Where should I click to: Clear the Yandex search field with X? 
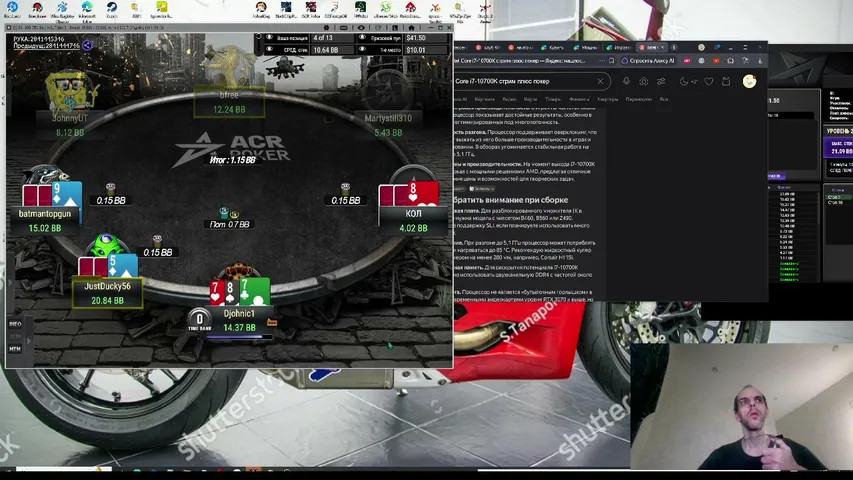[600, 82]
